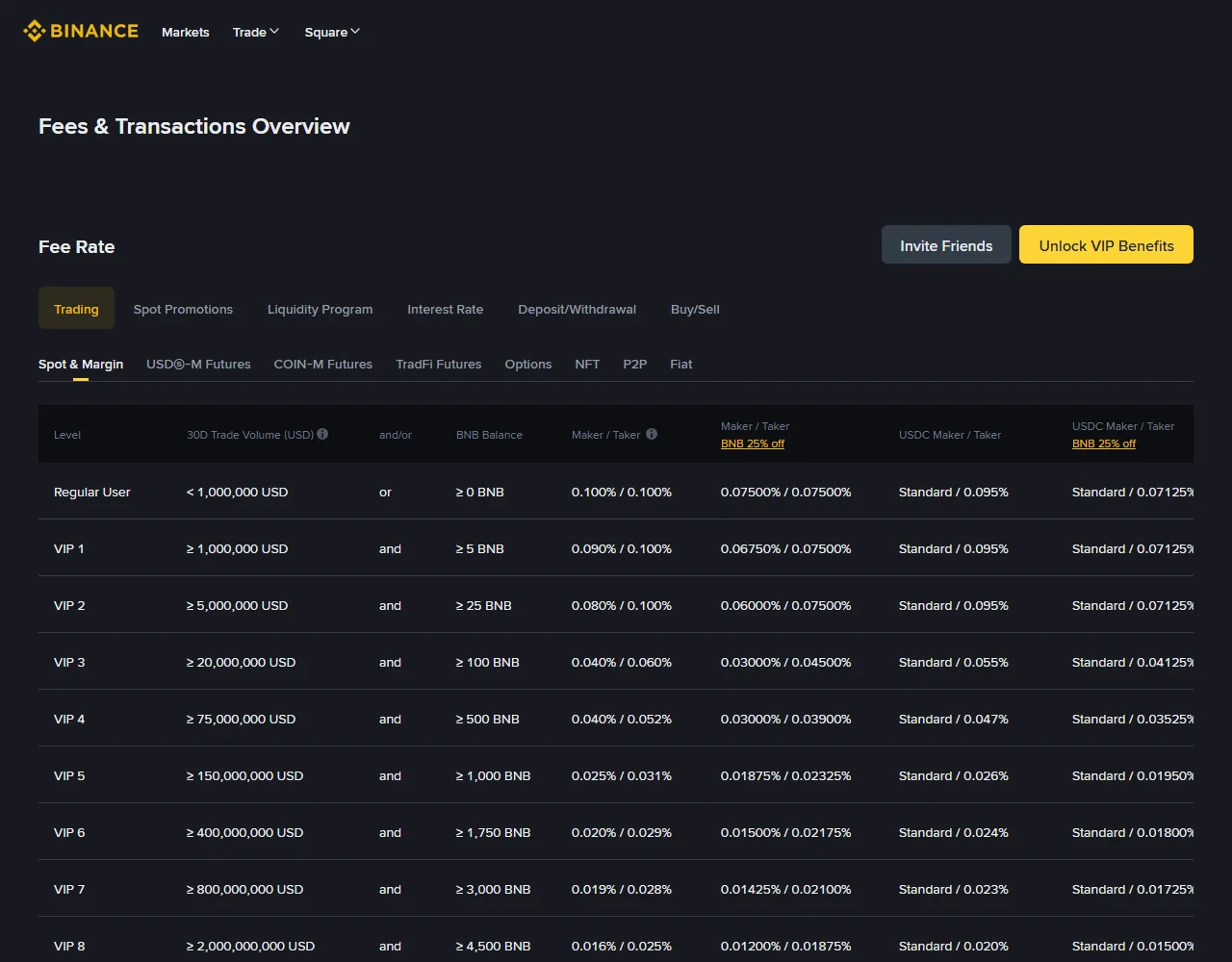Click the VIP 5 level cell
This screenshot has height=962, width=1232.
click(x=69, y=775)
